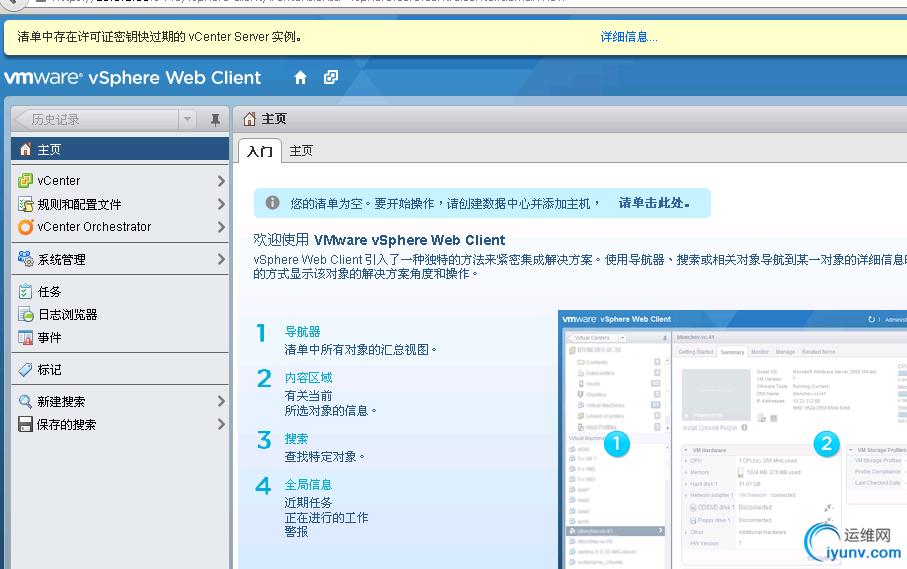Click the vSphere Web Client preview screenshot
The height and width of the screenshot is (569, 907).
tap(732, 440)
